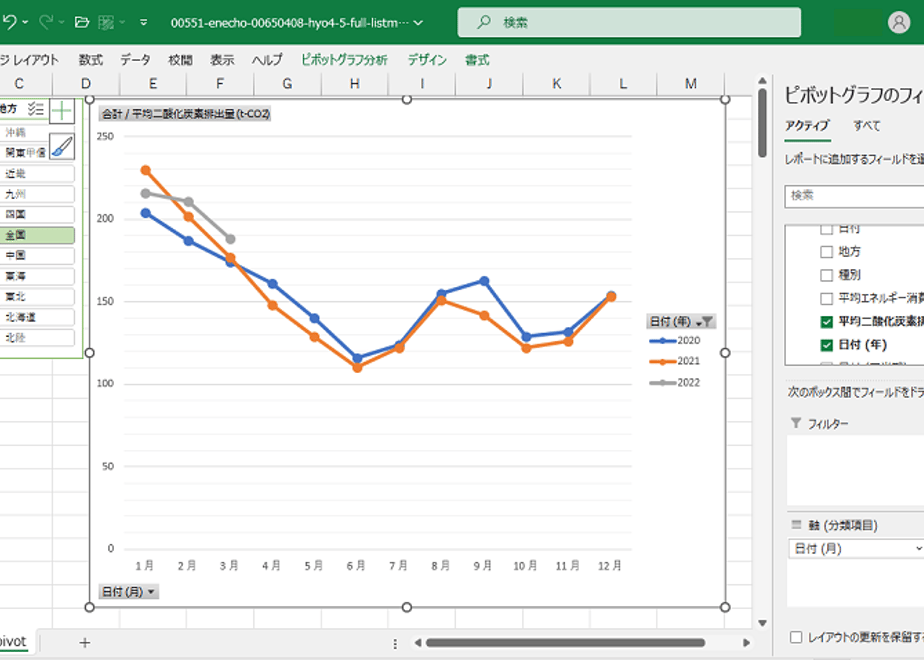The width and height of the screenshot is (924, 660).
Task: Open the データ ribbon tab
Action: (x=136, y=60)
